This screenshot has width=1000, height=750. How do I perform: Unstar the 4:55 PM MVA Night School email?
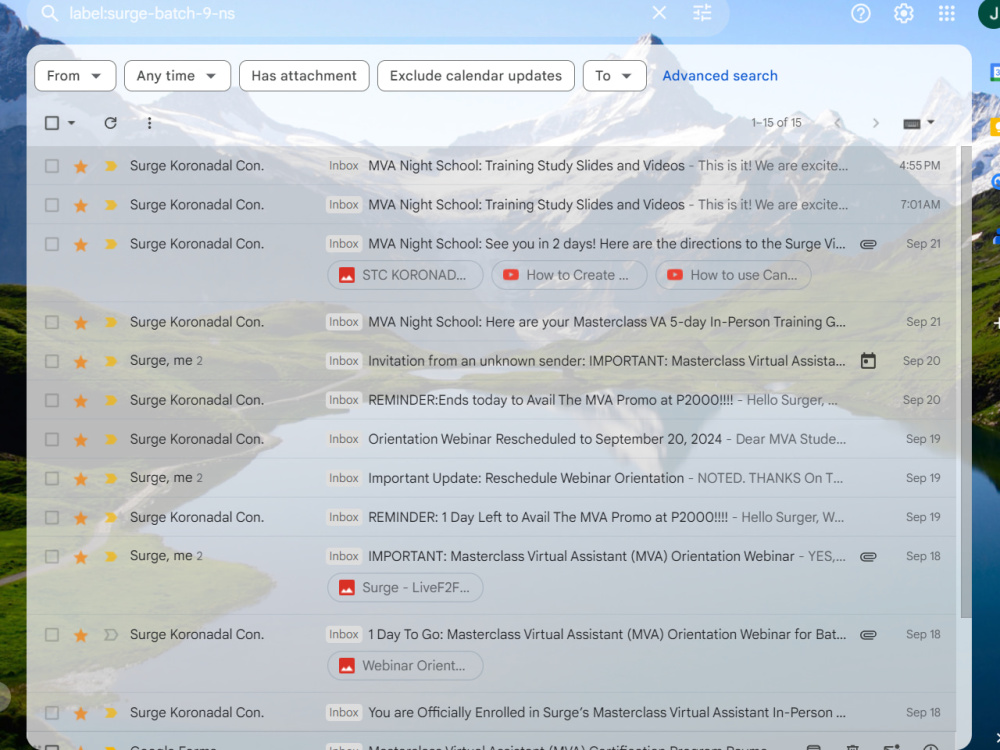point(80,166)
